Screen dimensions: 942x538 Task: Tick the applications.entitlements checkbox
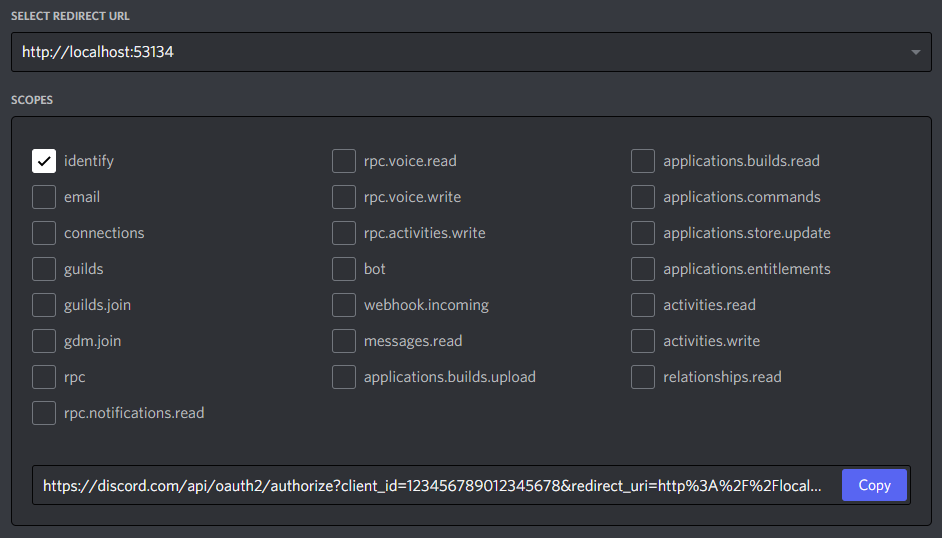(644, 269)
